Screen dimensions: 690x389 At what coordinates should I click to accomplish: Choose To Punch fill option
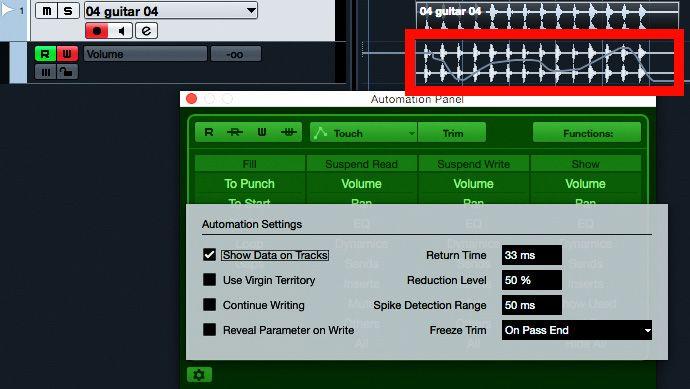click(250, 183)
